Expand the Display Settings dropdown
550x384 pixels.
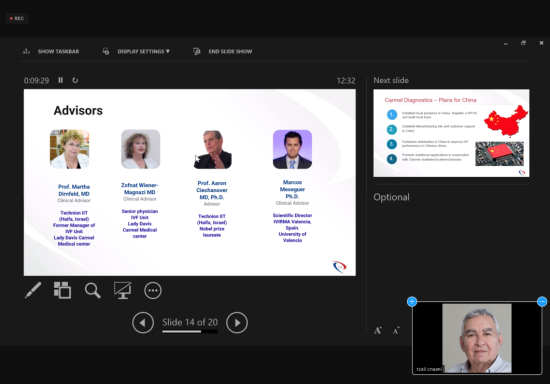[136, 52]
